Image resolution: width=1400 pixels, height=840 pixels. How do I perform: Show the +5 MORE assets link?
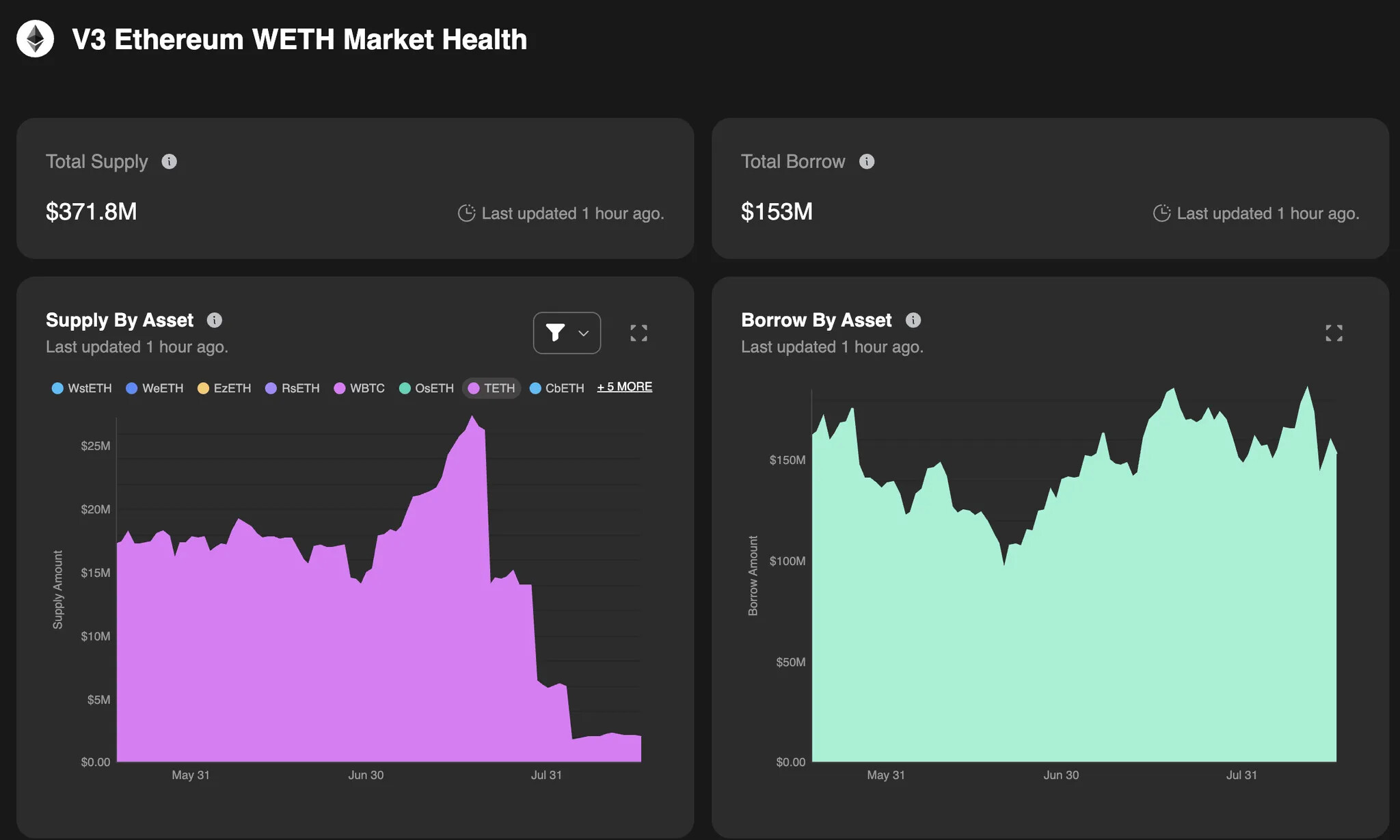point(624,387)
